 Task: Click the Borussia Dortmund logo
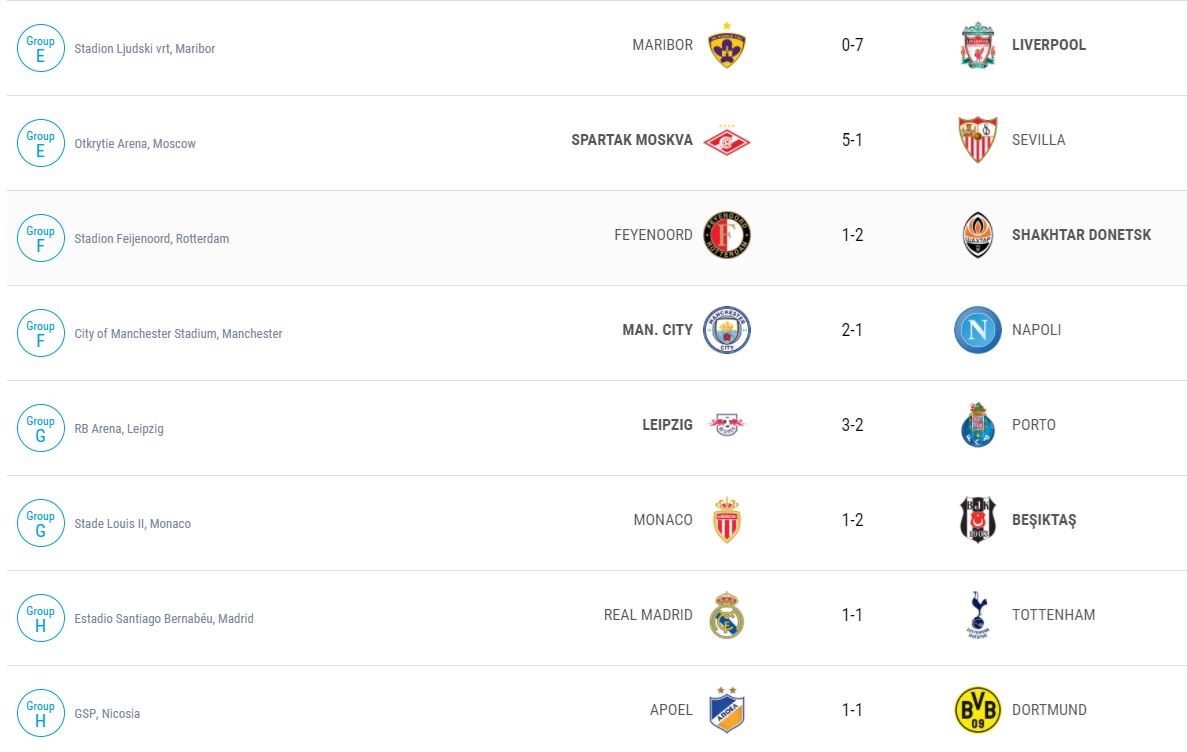[977, 710]
